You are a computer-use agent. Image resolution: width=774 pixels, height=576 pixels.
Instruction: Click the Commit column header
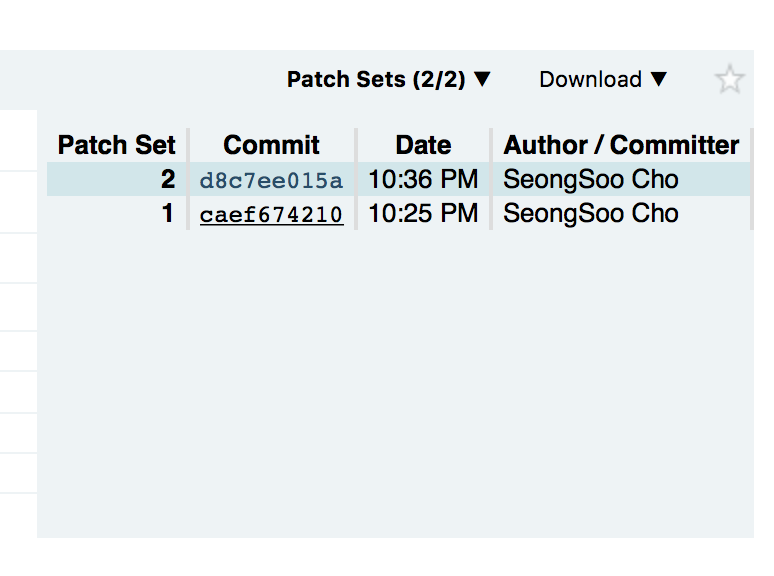click(x=271, y=145)
